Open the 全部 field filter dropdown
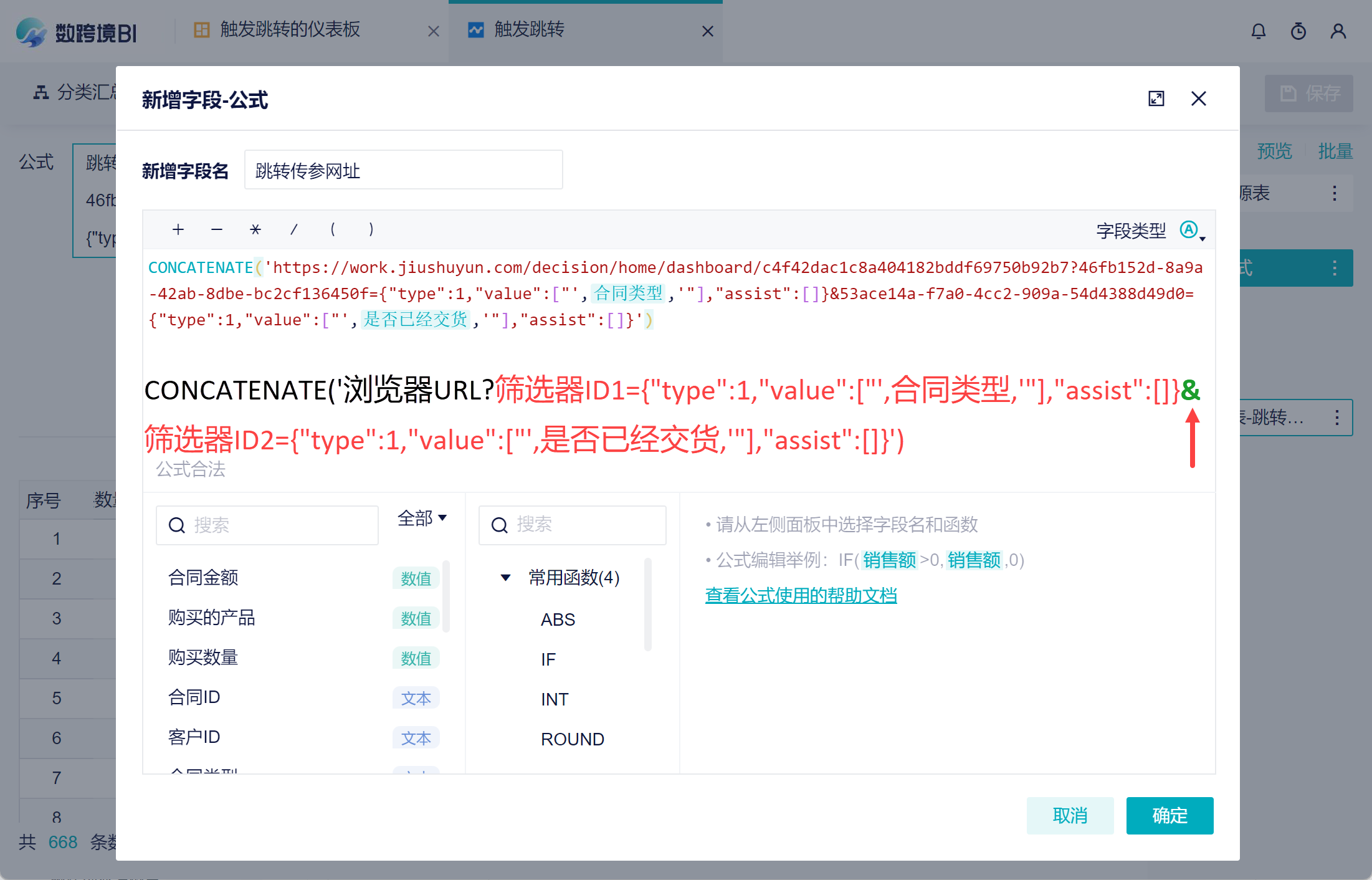The height and width of the screenshot is (880, 1372). coord(422,518)
